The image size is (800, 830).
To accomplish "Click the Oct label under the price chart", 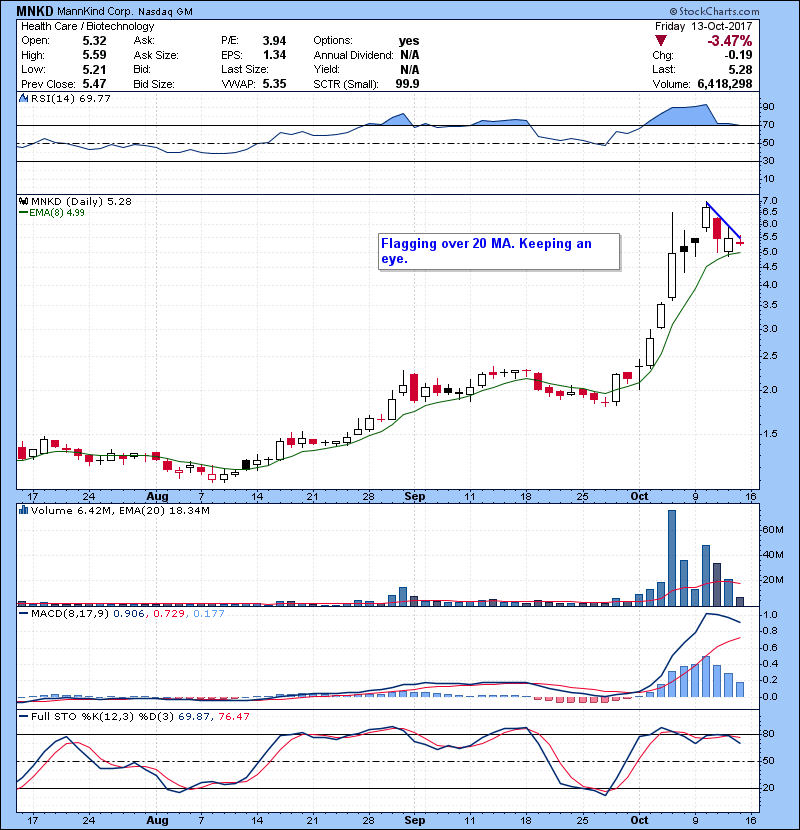I will [639, 497].
